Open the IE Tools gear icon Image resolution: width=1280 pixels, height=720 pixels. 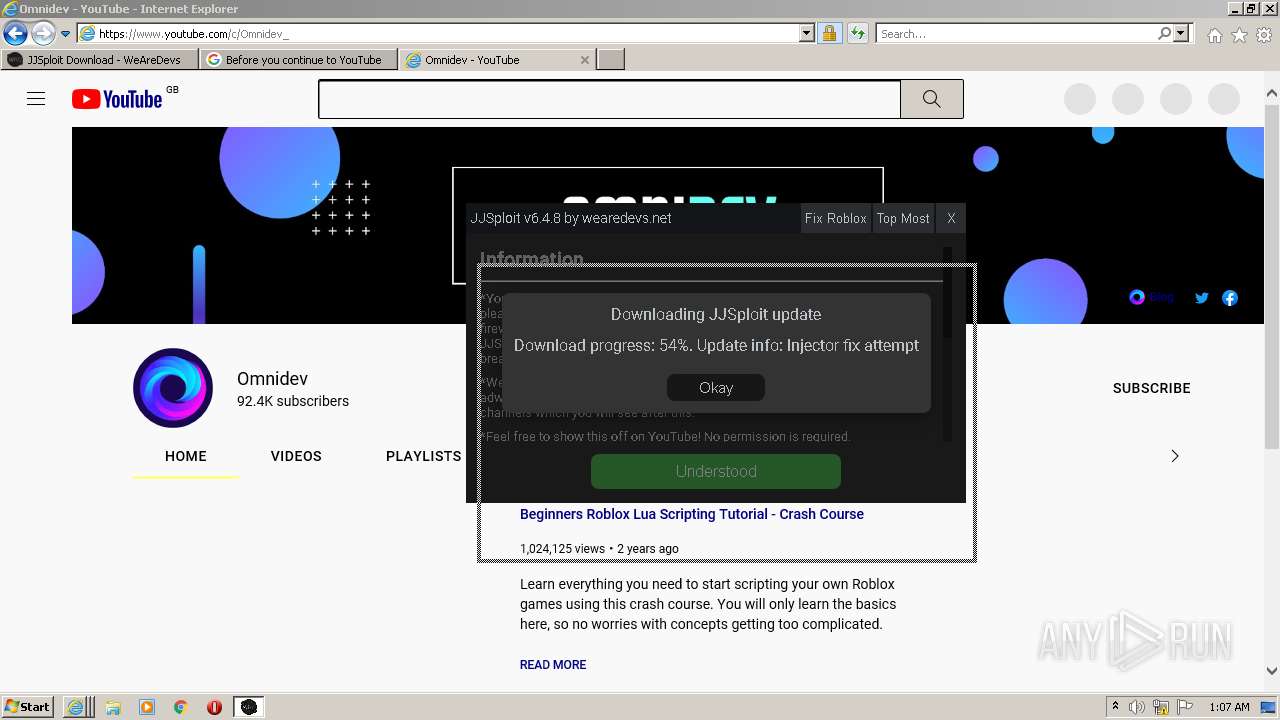click(x=1264, y=35)
